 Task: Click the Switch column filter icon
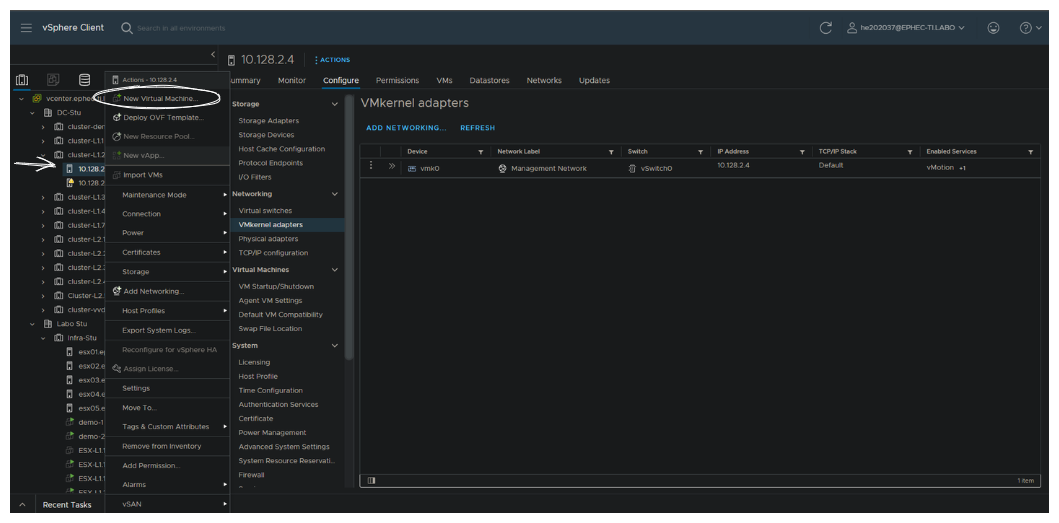(700, 152)
